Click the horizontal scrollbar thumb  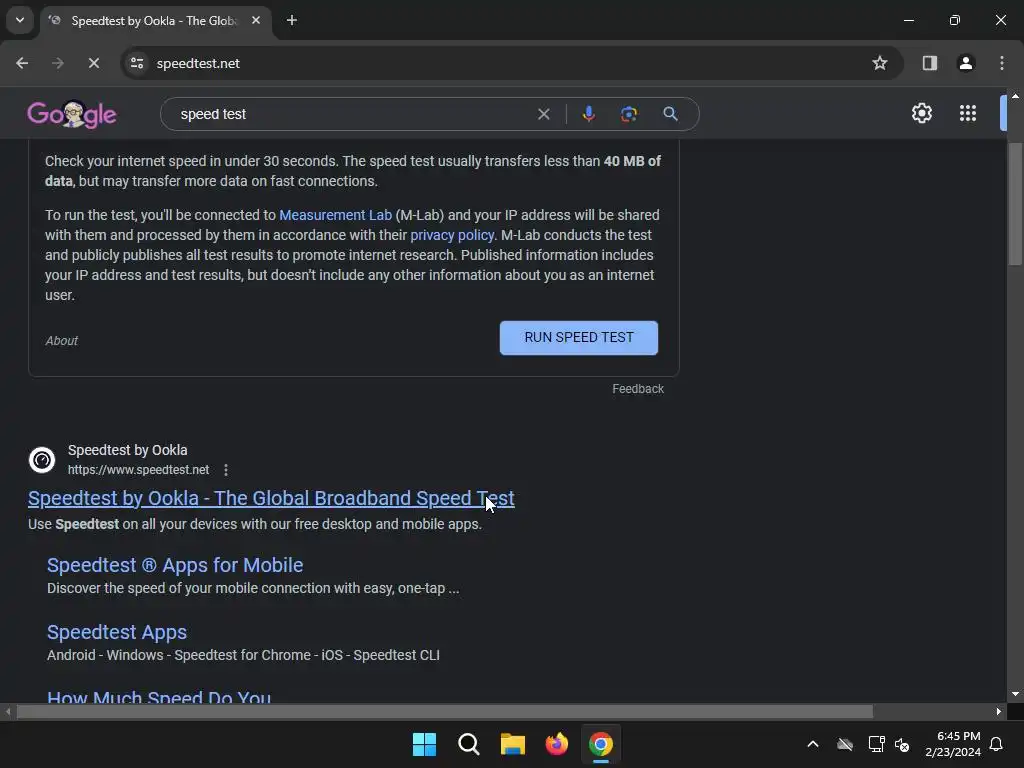pos(445,711)
